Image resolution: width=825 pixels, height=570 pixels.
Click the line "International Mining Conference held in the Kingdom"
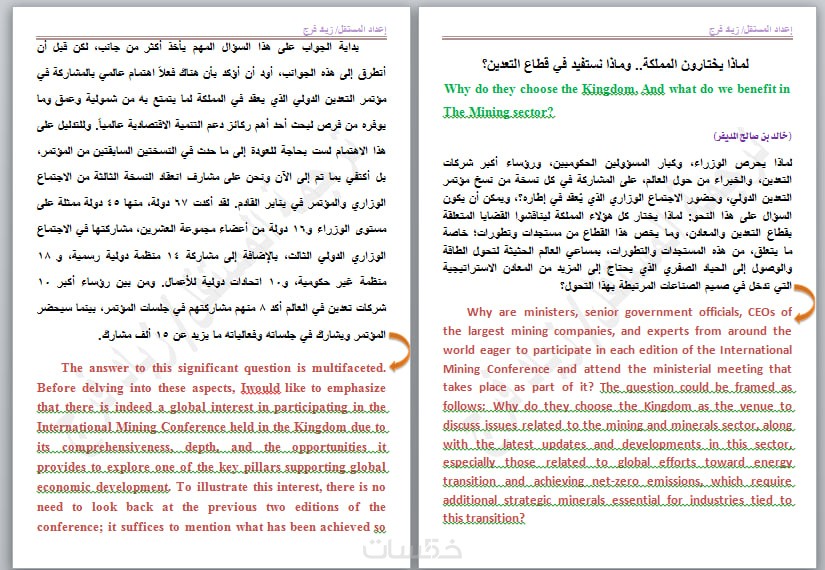[x=212, y=427]
